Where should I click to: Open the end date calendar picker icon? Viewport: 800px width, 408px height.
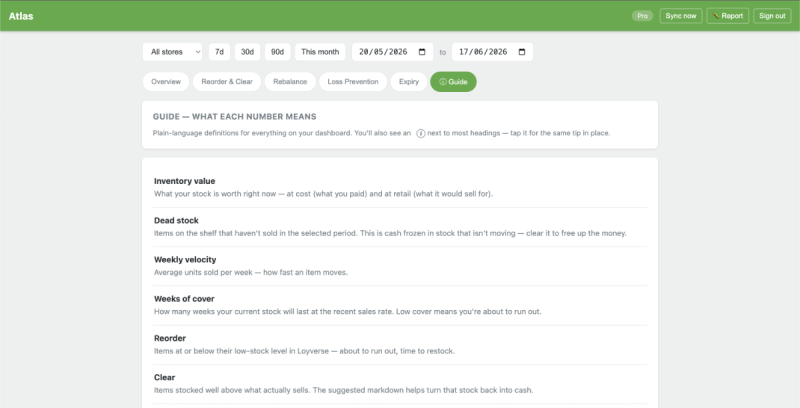522,52
